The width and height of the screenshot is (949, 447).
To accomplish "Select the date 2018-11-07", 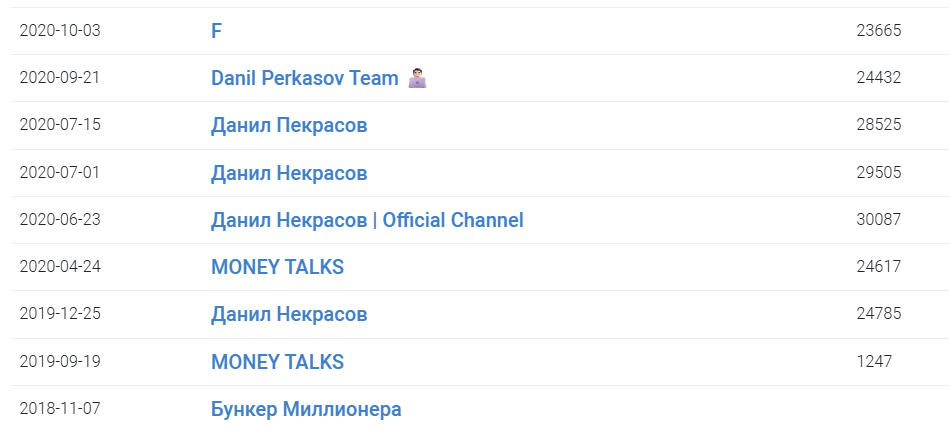I will click(60, 408).
